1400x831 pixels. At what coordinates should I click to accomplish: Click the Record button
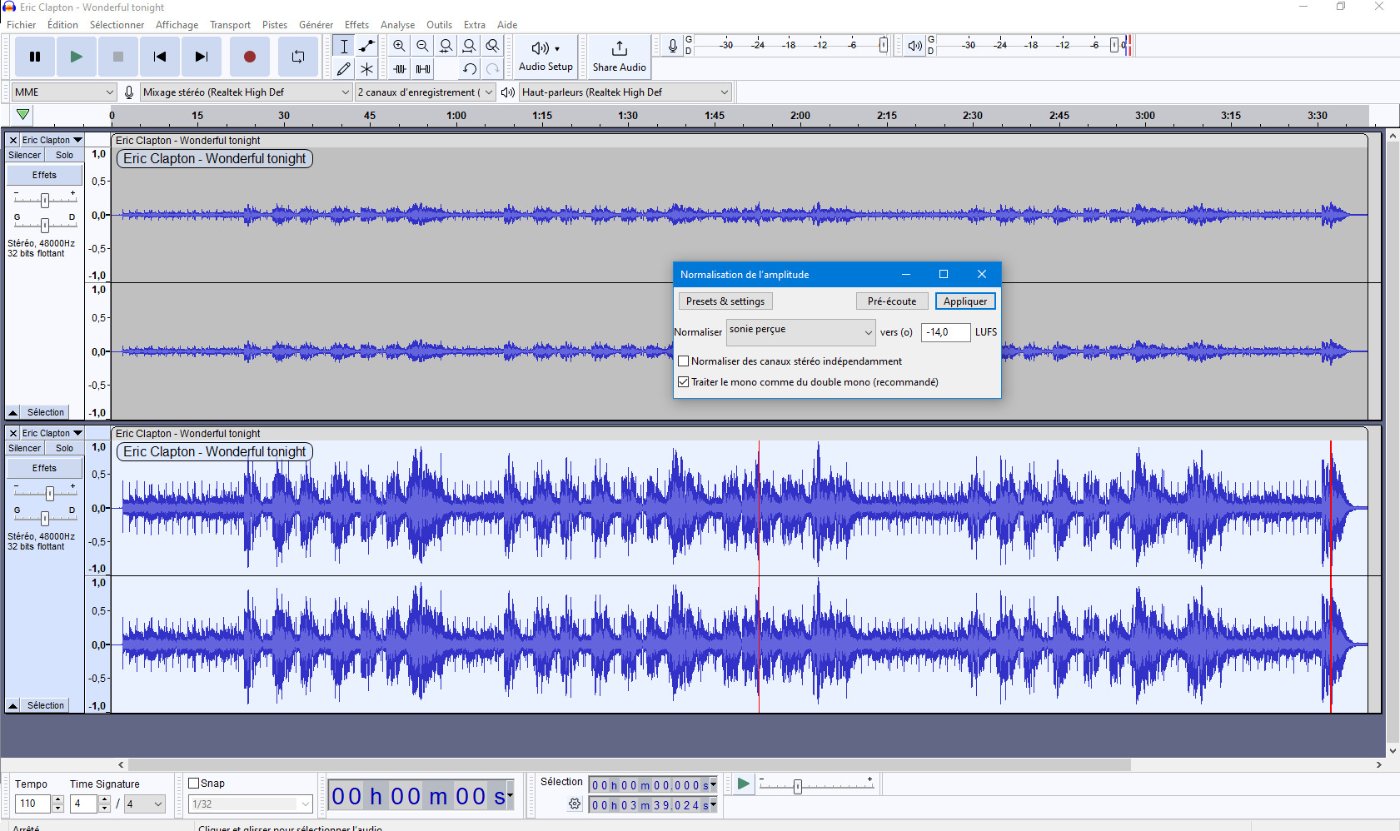click(250, 57)
